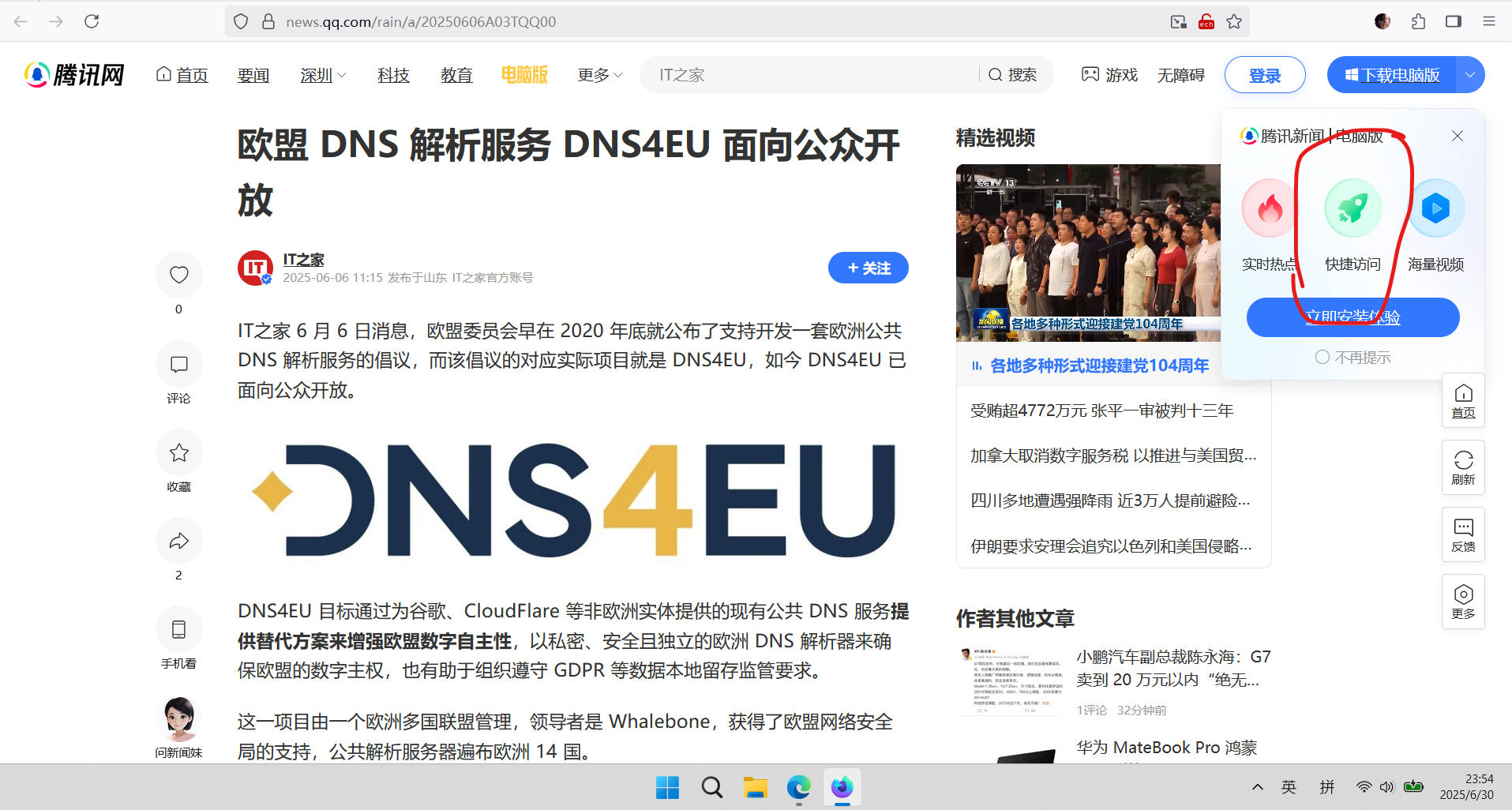Viewport: 1512px width, 810px height.
Task: Select the 实时热点 flame icon in popup
Action: coord(1269,208)
